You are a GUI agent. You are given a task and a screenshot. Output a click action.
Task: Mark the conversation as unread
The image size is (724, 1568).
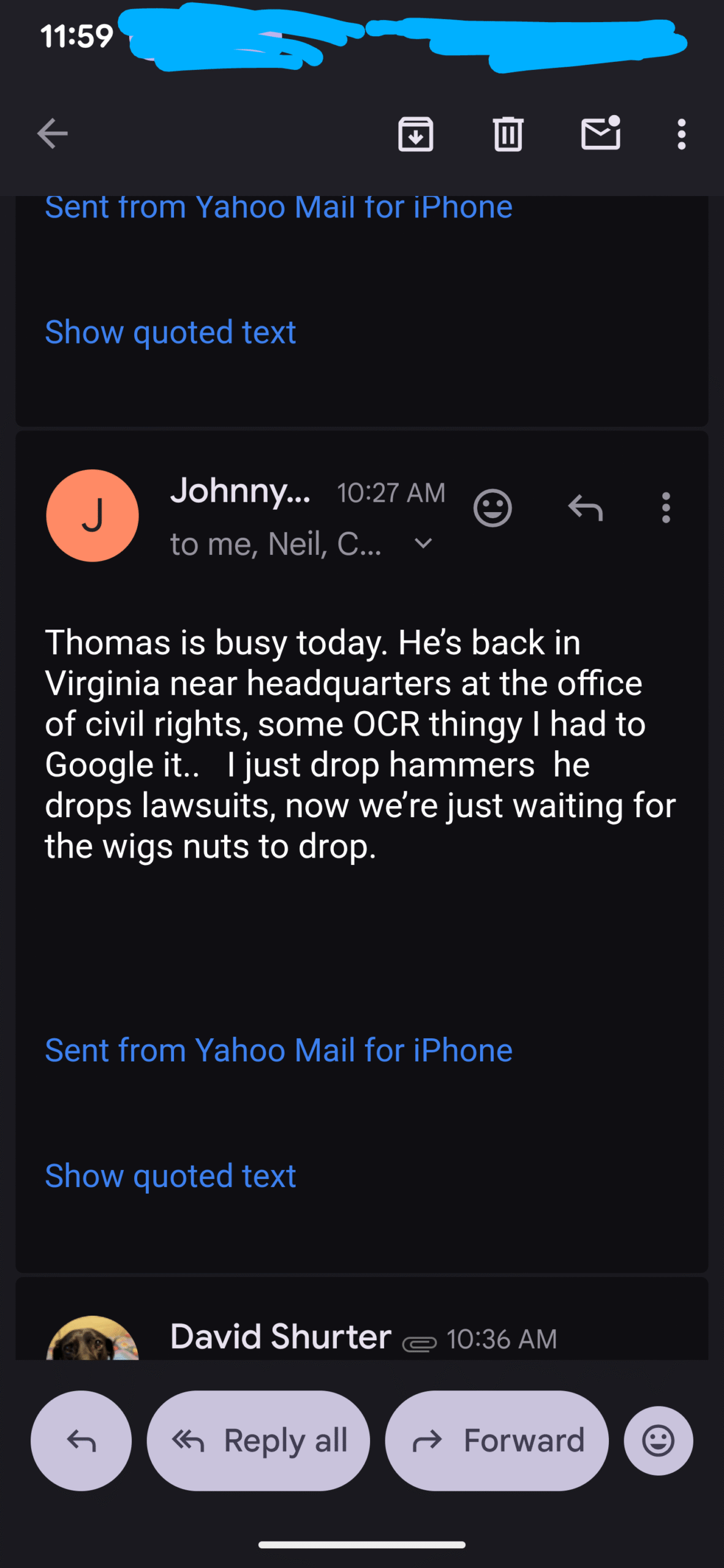pos(600,132)
